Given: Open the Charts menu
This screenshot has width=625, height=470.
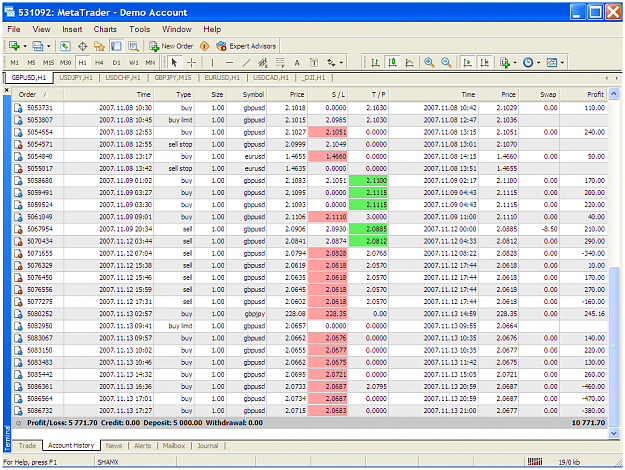Looking at the screenshot, I should [105, 29].
